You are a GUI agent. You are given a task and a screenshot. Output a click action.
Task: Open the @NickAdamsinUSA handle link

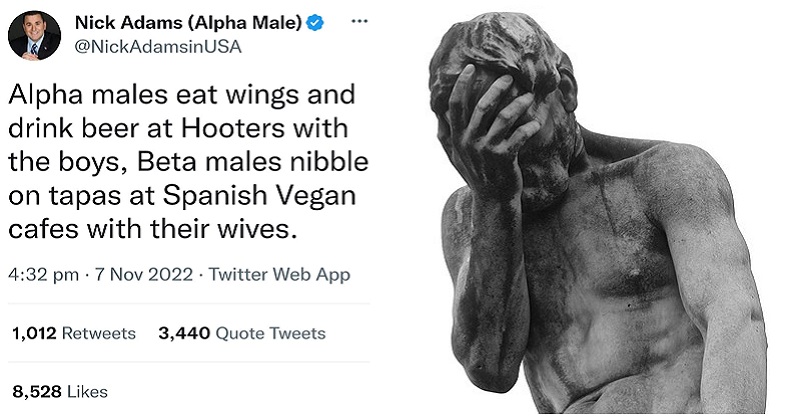tap(158, 47)
